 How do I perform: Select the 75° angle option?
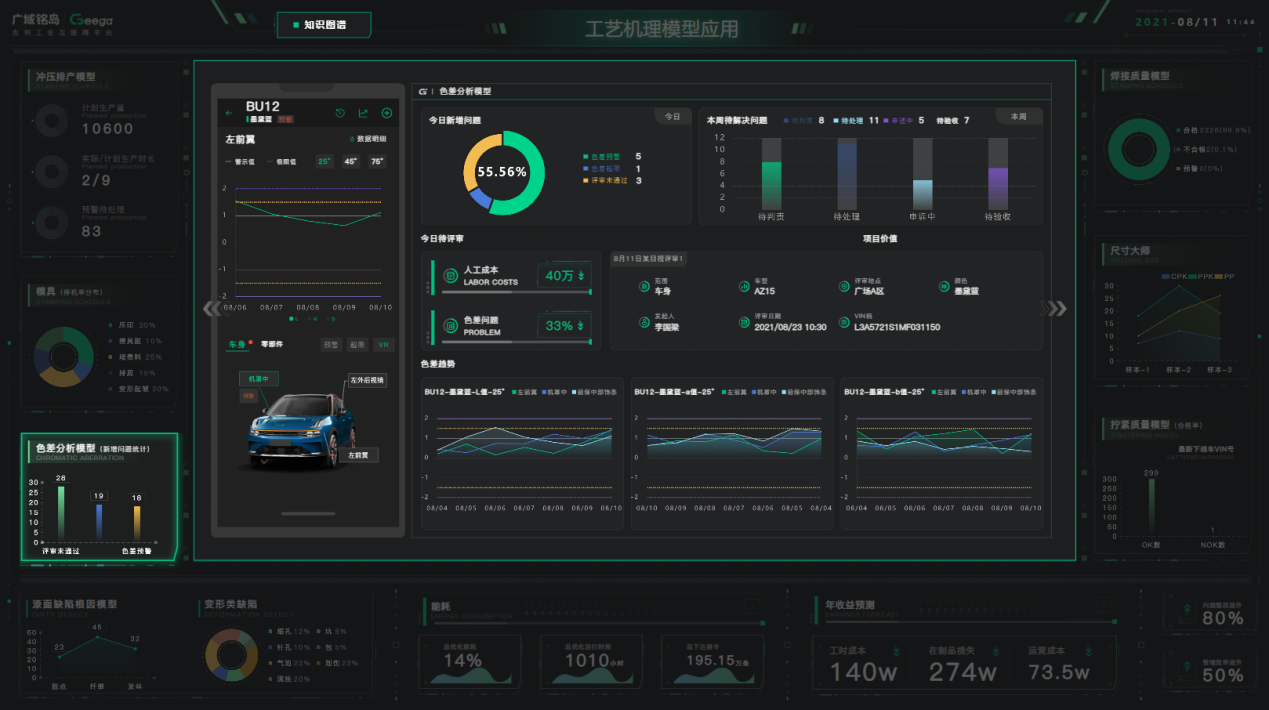pyautogui.click(x=377, y=161)
